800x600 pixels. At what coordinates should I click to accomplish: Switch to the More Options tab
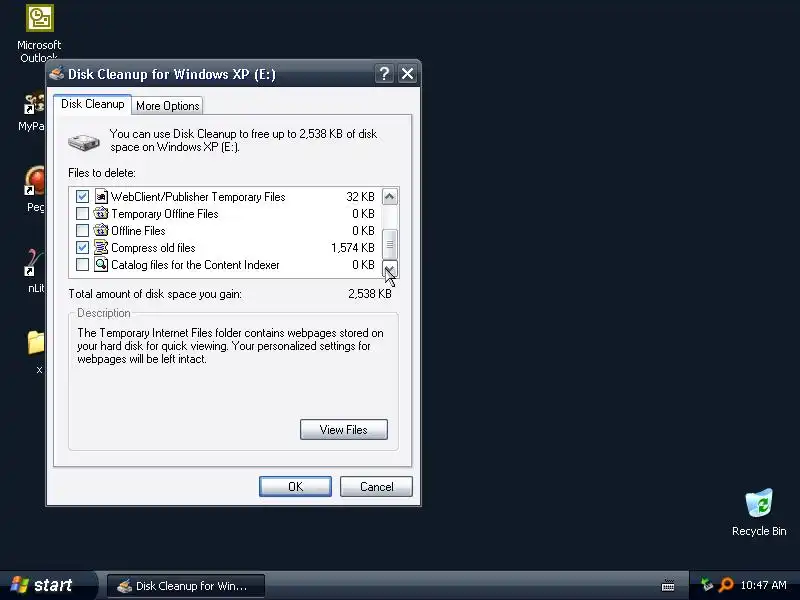click(167, 106)
